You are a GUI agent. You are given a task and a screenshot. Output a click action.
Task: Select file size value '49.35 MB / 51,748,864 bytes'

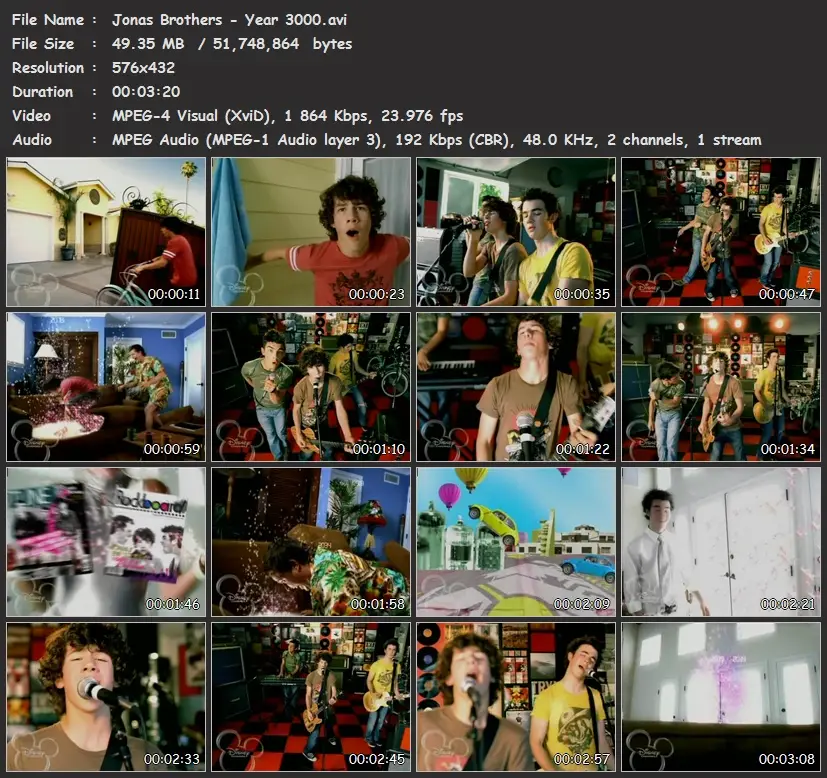[x=232, y=44]
